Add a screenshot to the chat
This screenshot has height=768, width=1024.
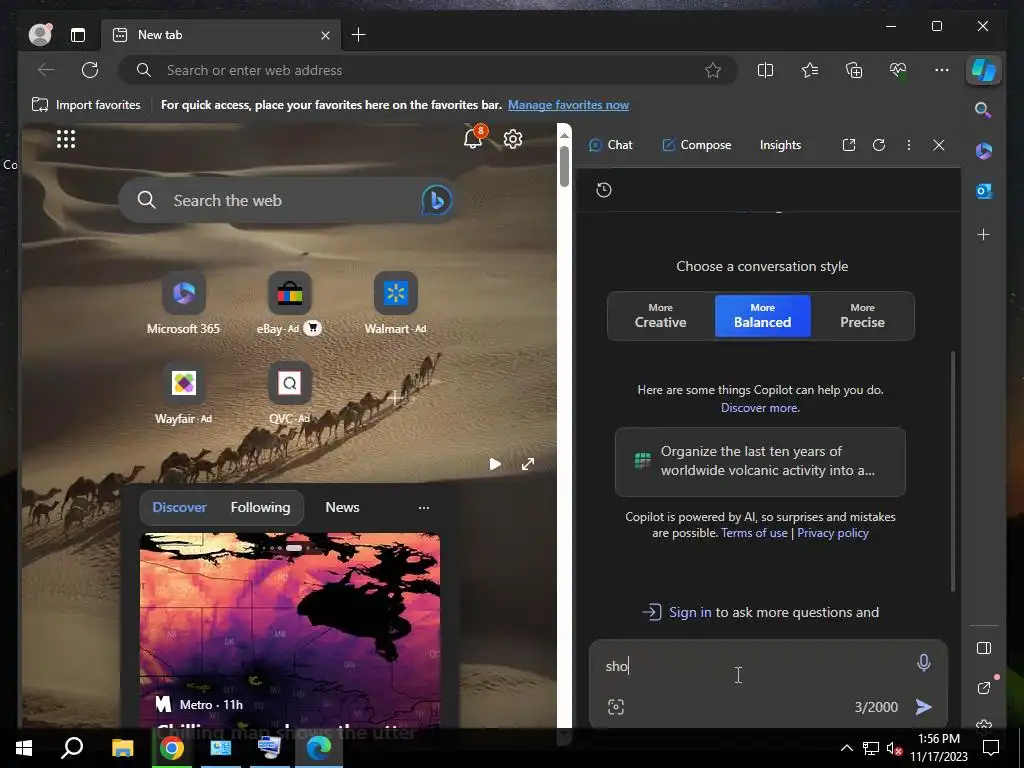point(616,707)
